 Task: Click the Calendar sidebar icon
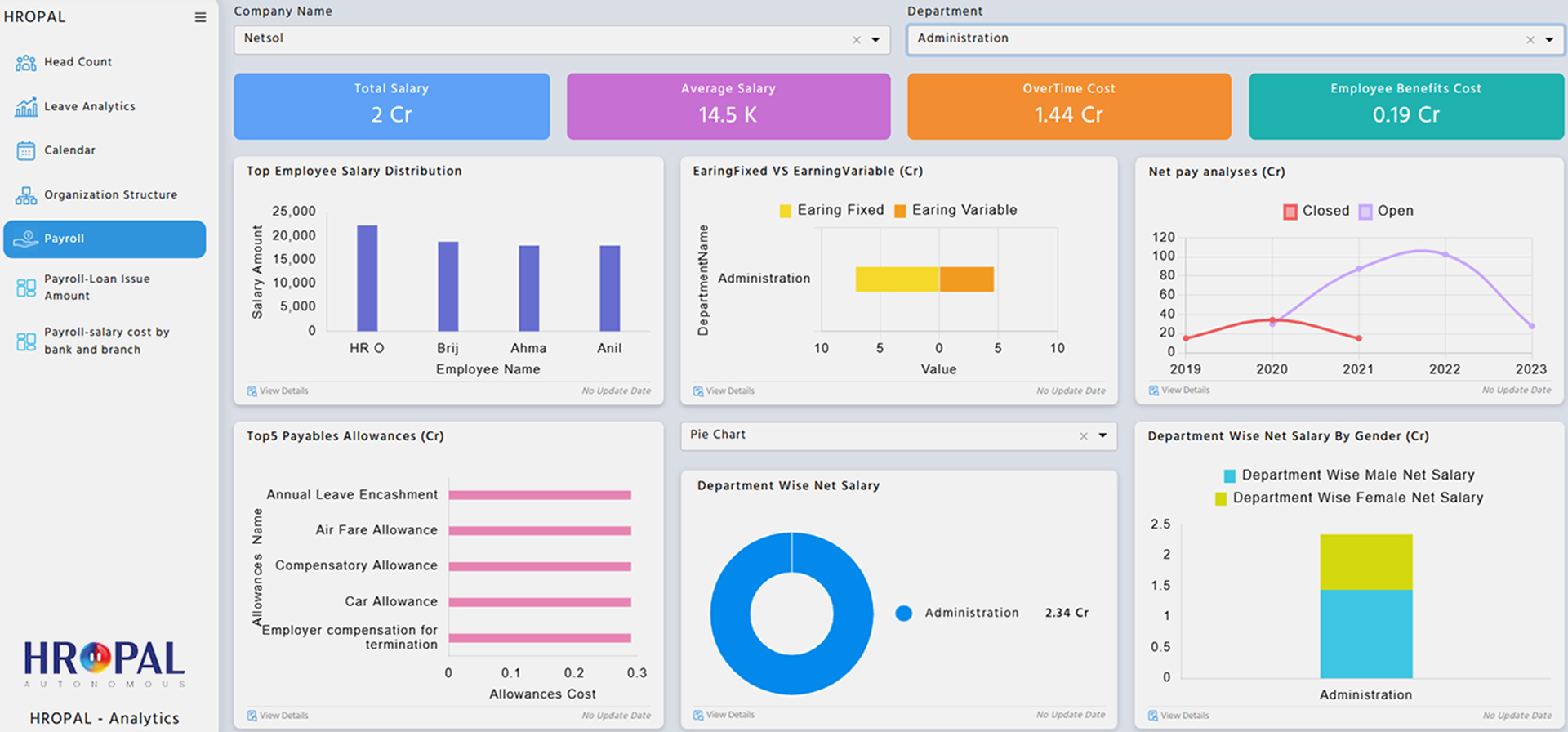click(x=26, y=150)
